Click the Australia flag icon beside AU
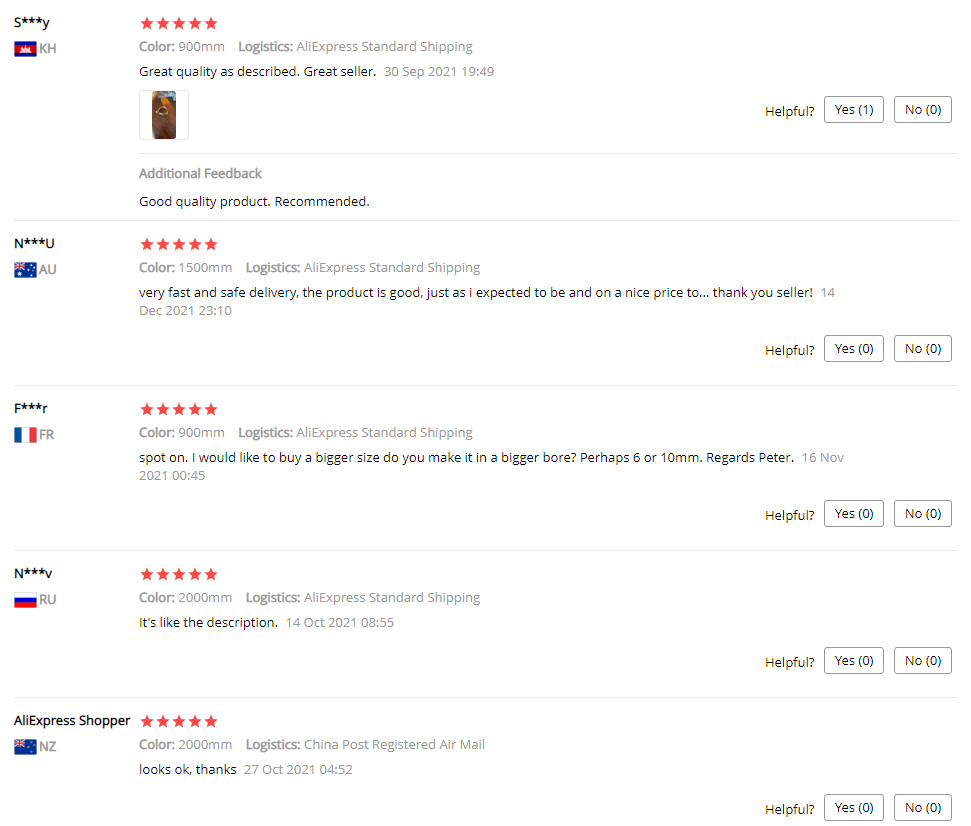The width and height of the screenshot is (971, 826). click(25, 270)
